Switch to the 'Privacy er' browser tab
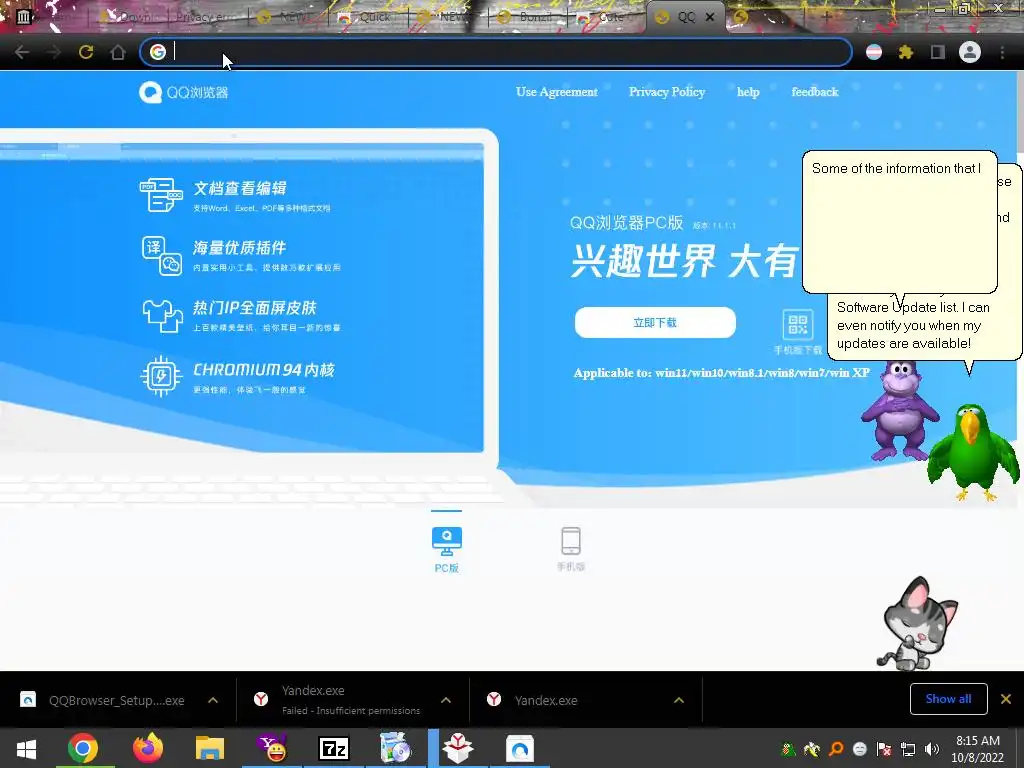Image resolution: width=1024 pixels, height=768 pixels. tap(208, 17)
